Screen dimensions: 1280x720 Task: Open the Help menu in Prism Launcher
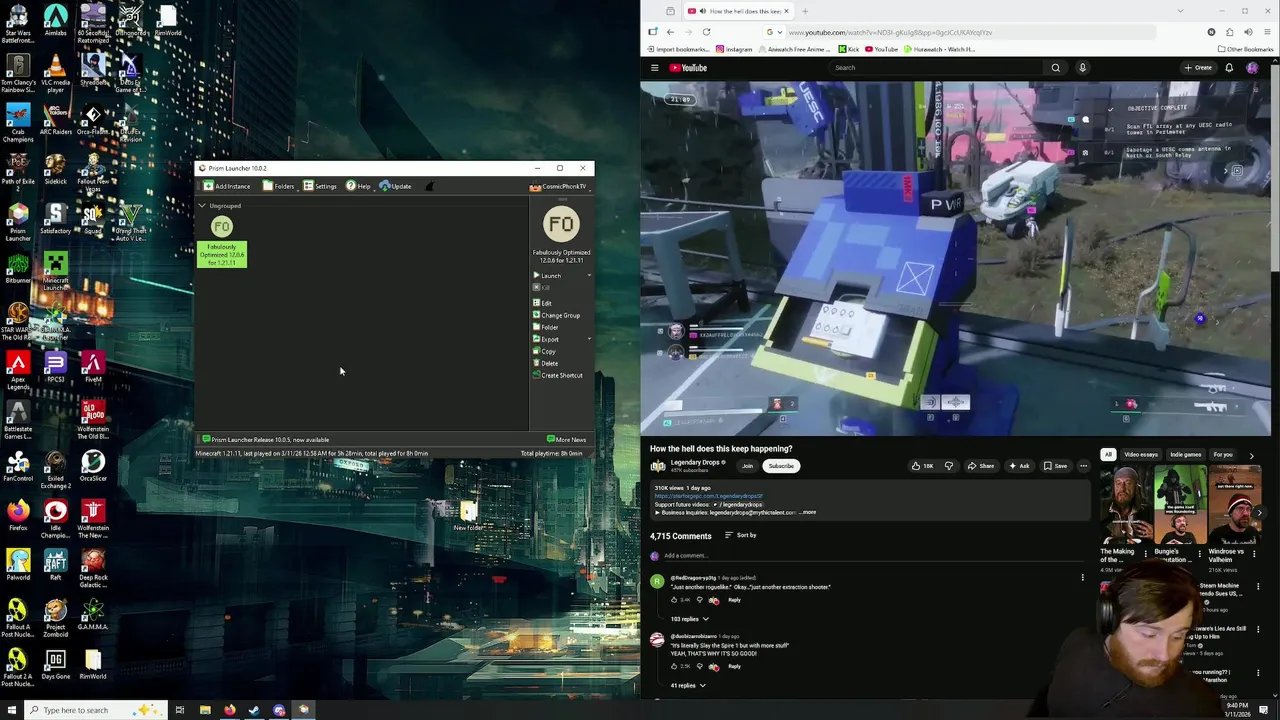pos(358,186)
